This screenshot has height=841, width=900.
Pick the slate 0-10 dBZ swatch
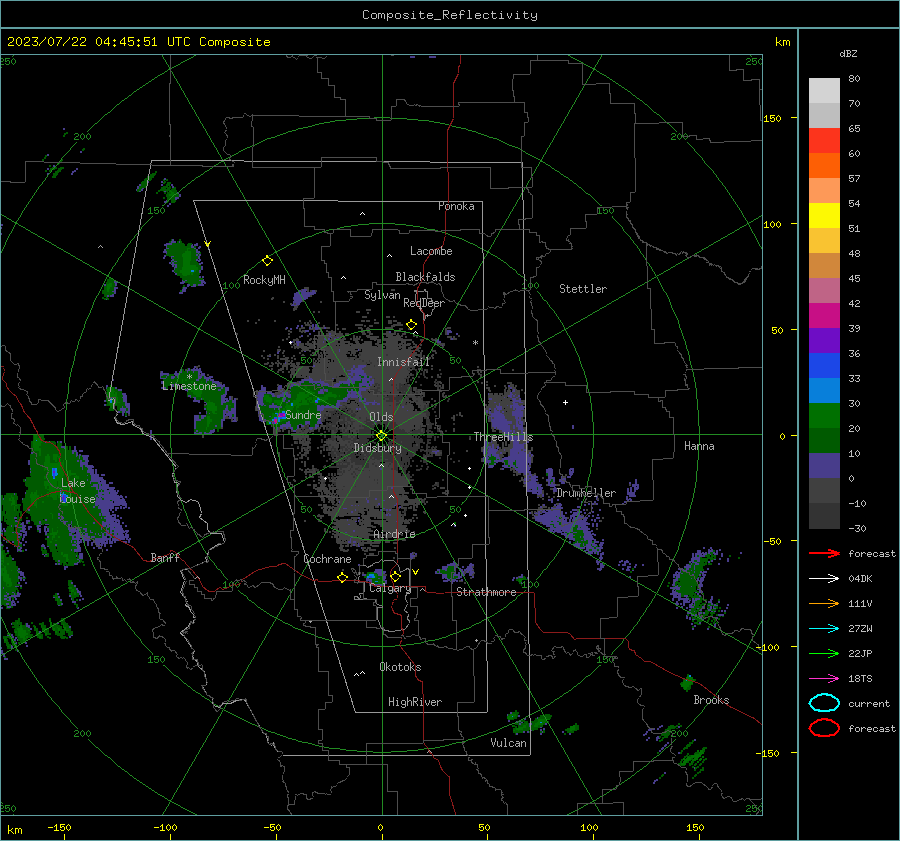(824, 466)
